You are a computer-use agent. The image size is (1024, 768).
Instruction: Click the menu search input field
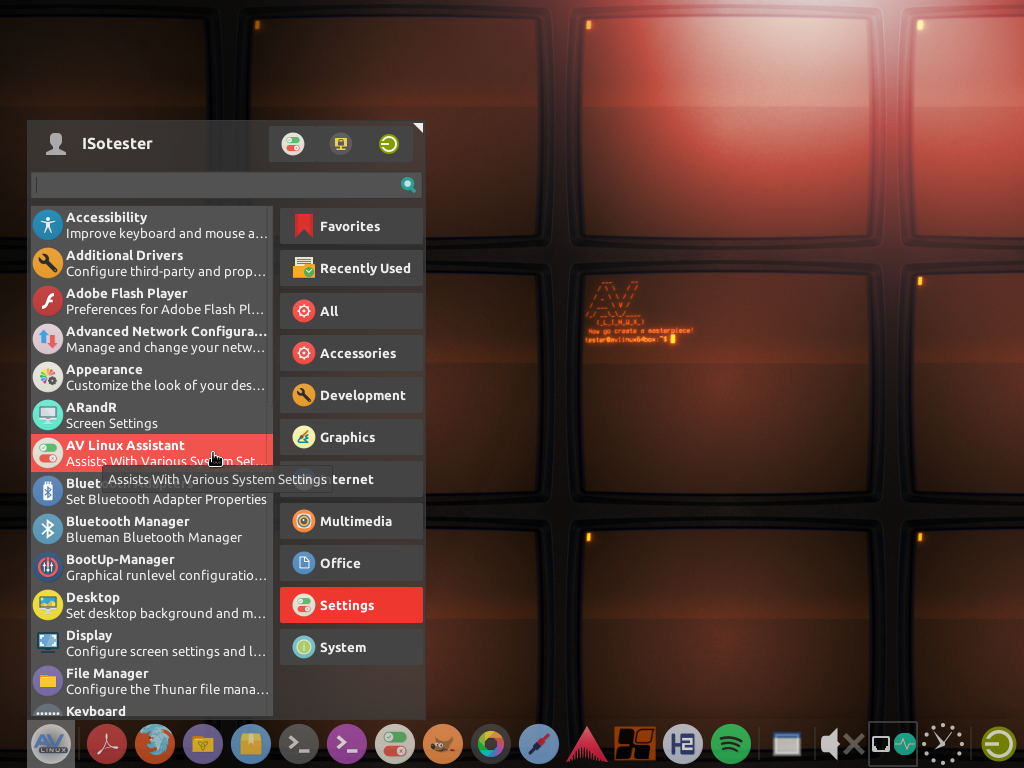click(x=216, y=185)
